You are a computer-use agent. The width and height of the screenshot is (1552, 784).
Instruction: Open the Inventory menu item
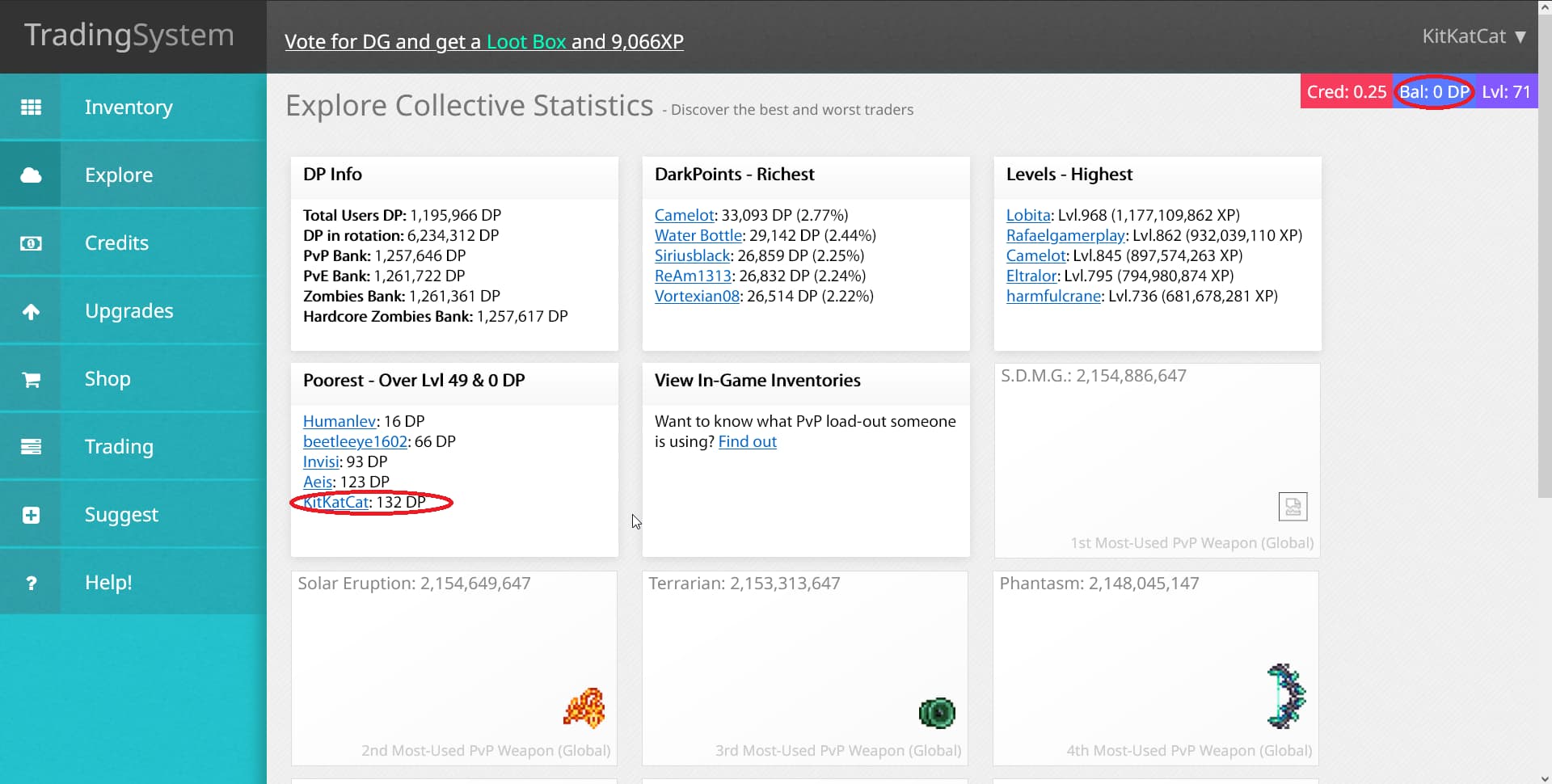133,107
